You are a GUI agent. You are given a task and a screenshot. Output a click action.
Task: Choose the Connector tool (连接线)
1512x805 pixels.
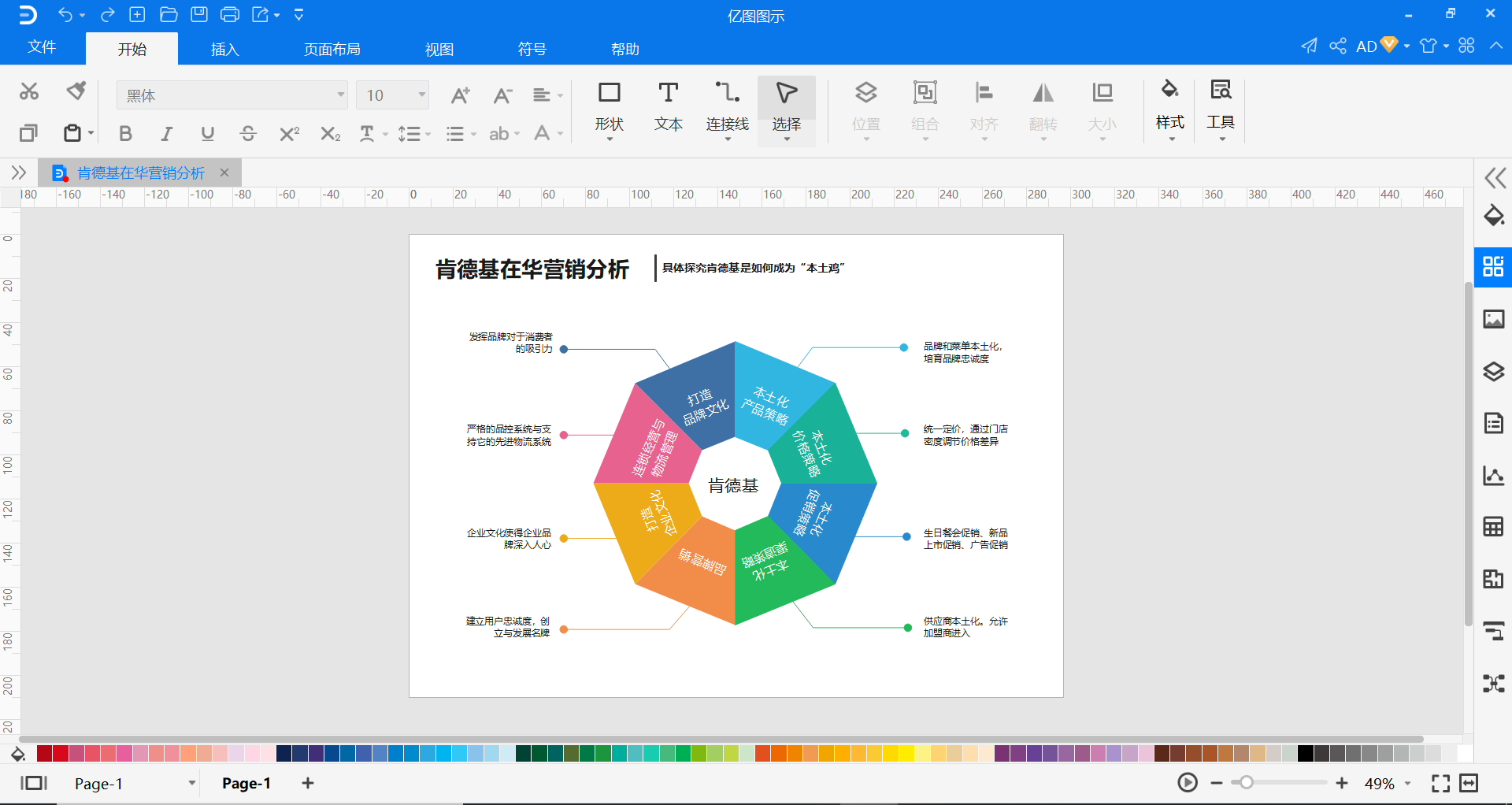pos(727,109)
